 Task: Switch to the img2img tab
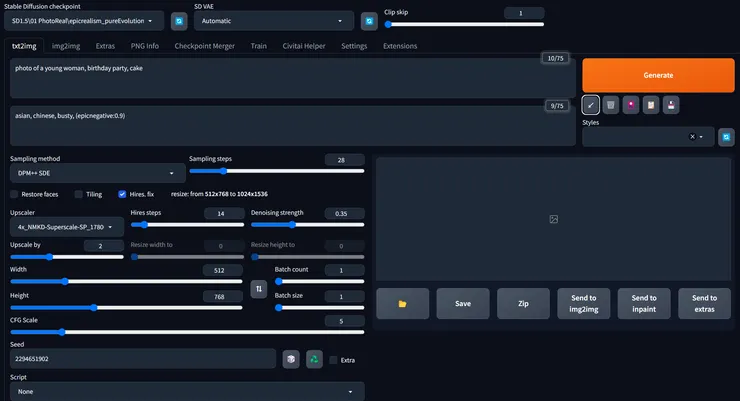click(66, 46)
